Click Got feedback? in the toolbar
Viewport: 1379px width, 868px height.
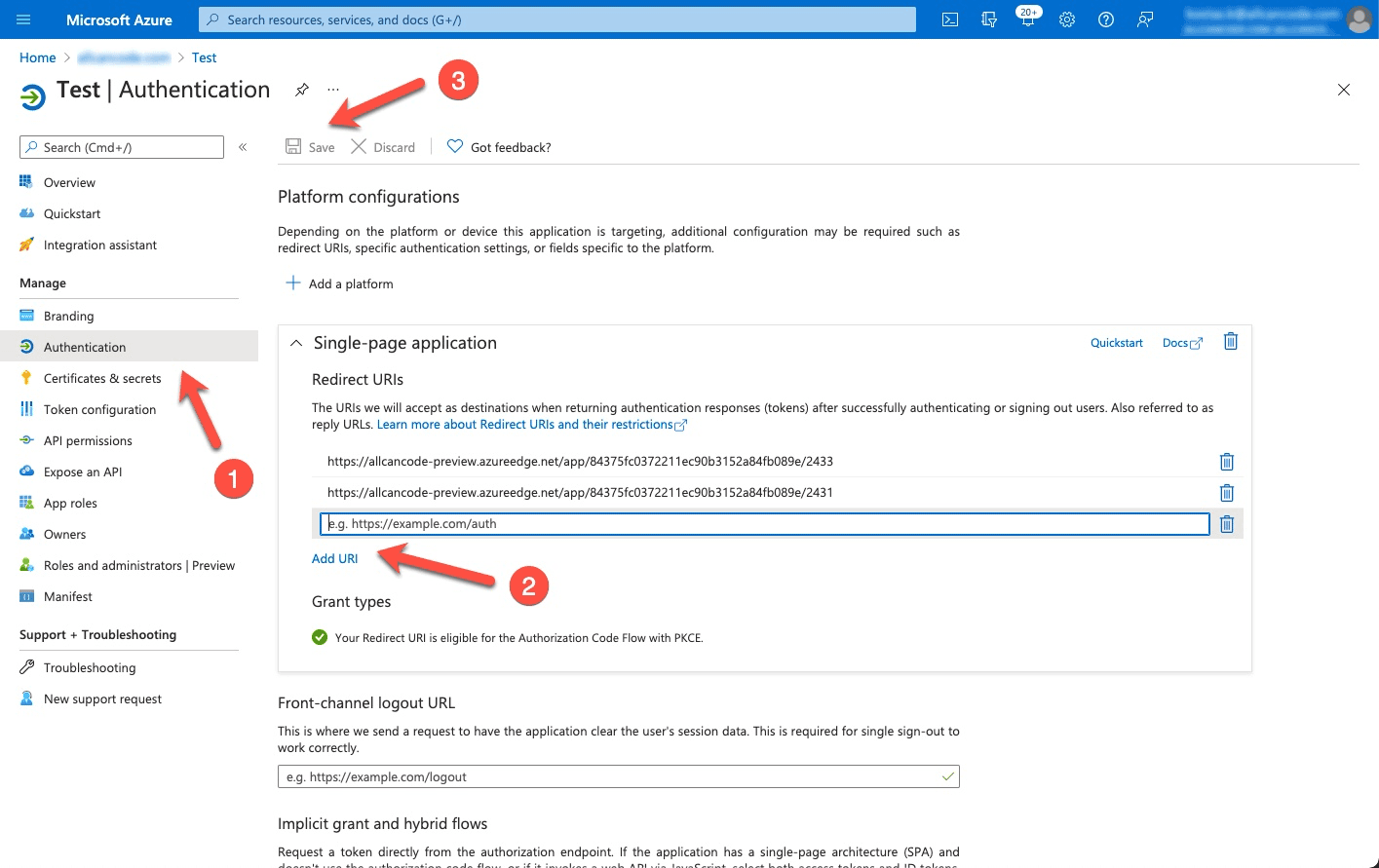(x=499, y=147)
